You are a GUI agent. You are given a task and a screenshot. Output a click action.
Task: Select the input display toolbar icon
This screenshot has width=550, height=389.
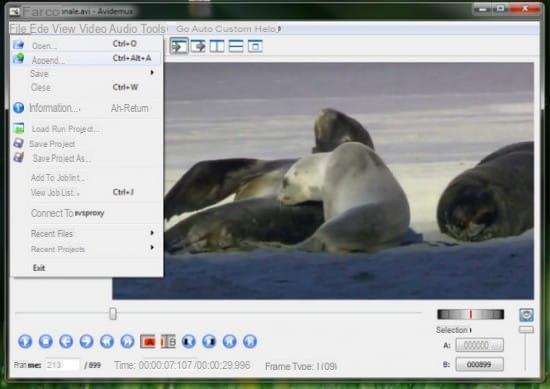(x=179, y=46)
